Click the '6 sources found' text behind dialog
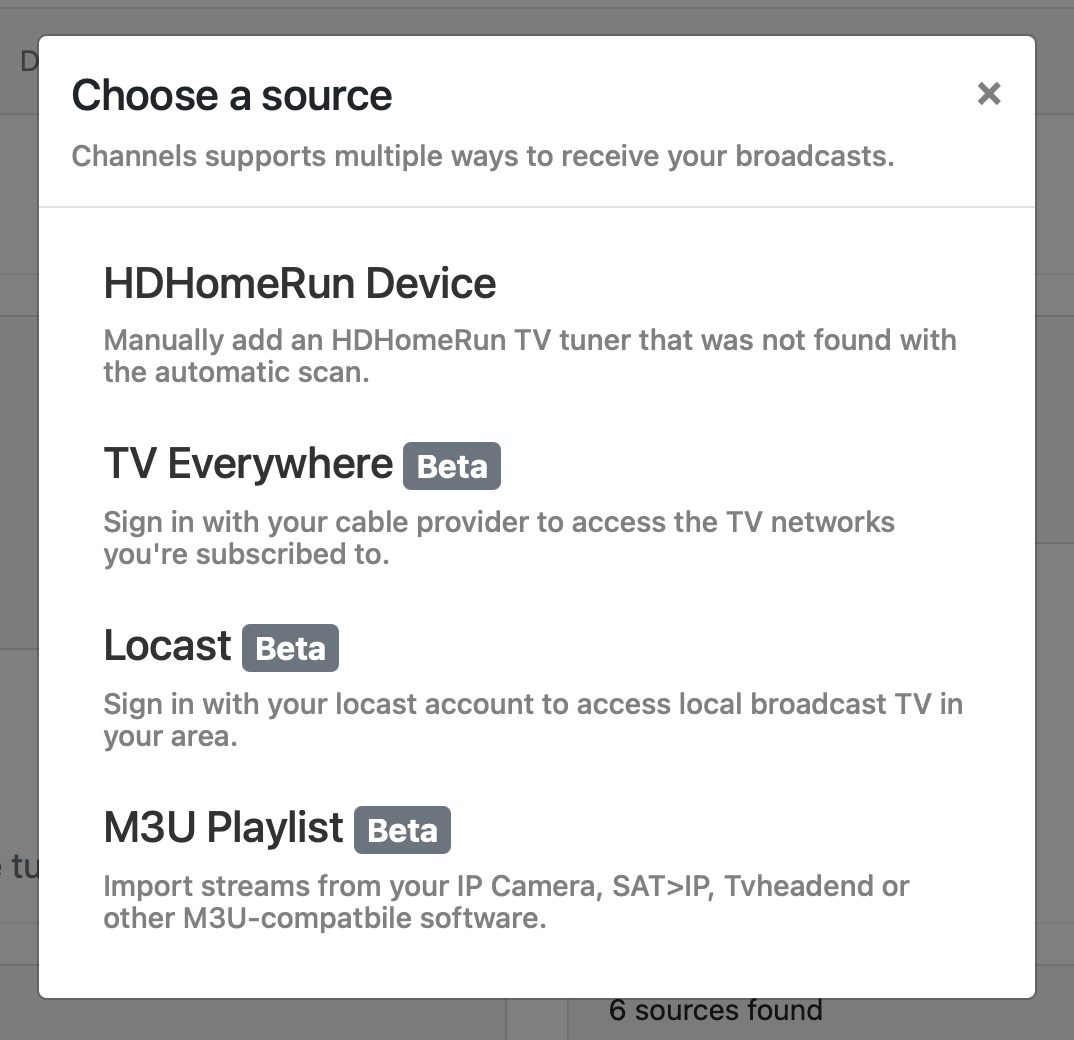 [715, 1011]
